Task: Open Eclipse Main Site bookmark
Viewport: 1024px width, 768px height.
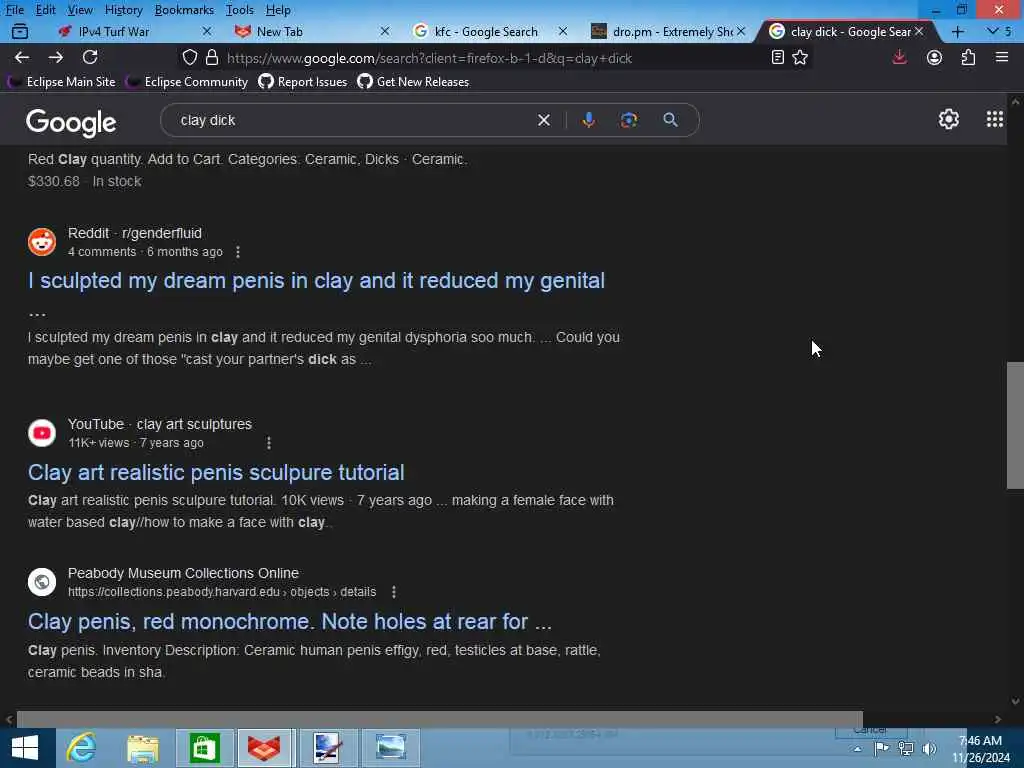Action: coord(61,82)
